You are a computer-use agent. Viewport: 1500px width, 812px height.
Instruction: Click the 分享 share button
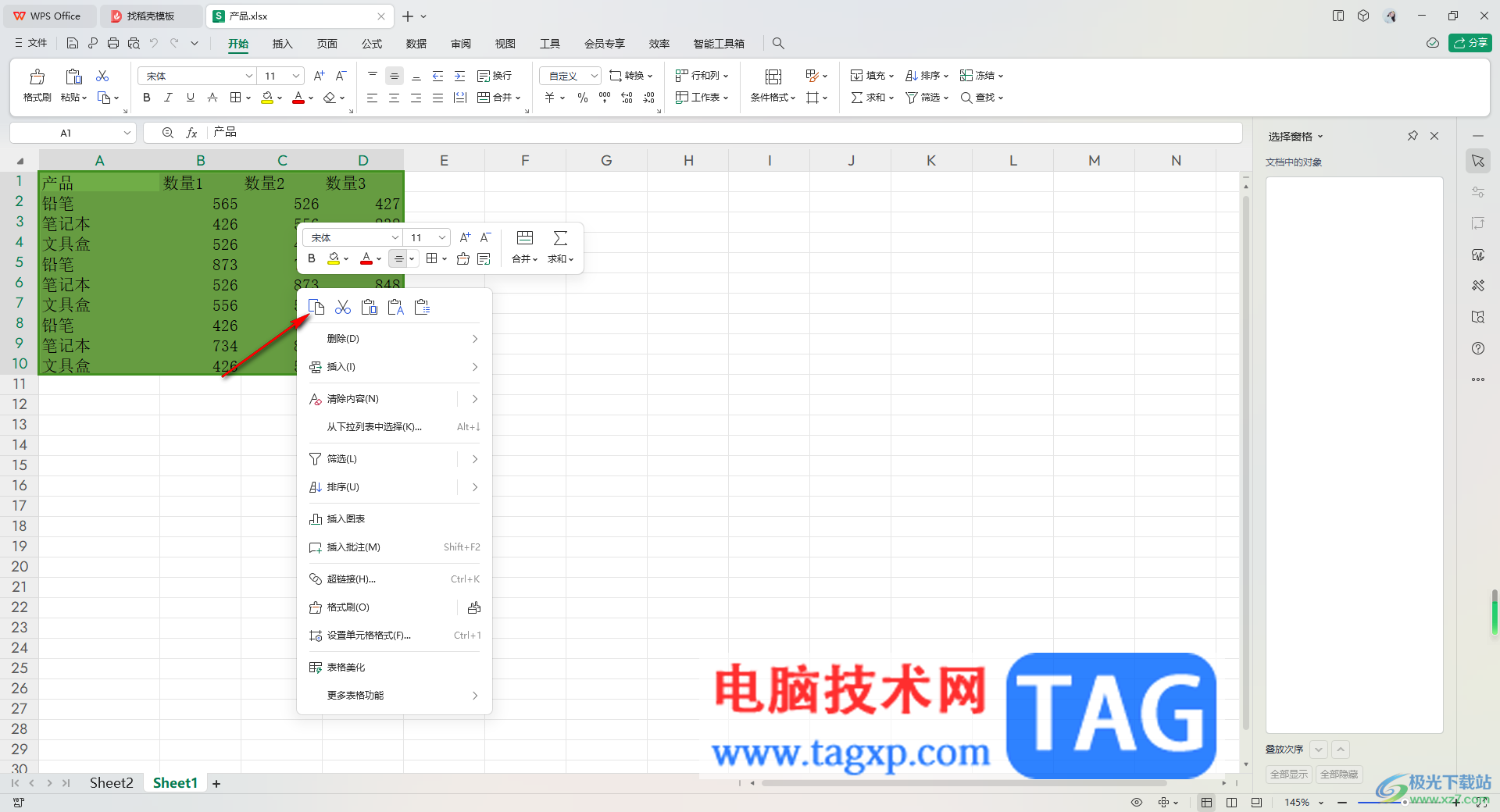pyautogui.click(x=1470, y=43)
